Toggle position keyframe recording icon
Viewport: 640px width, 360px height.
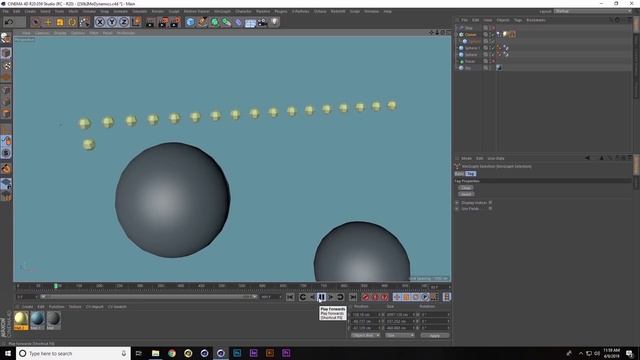coord(397,297)
